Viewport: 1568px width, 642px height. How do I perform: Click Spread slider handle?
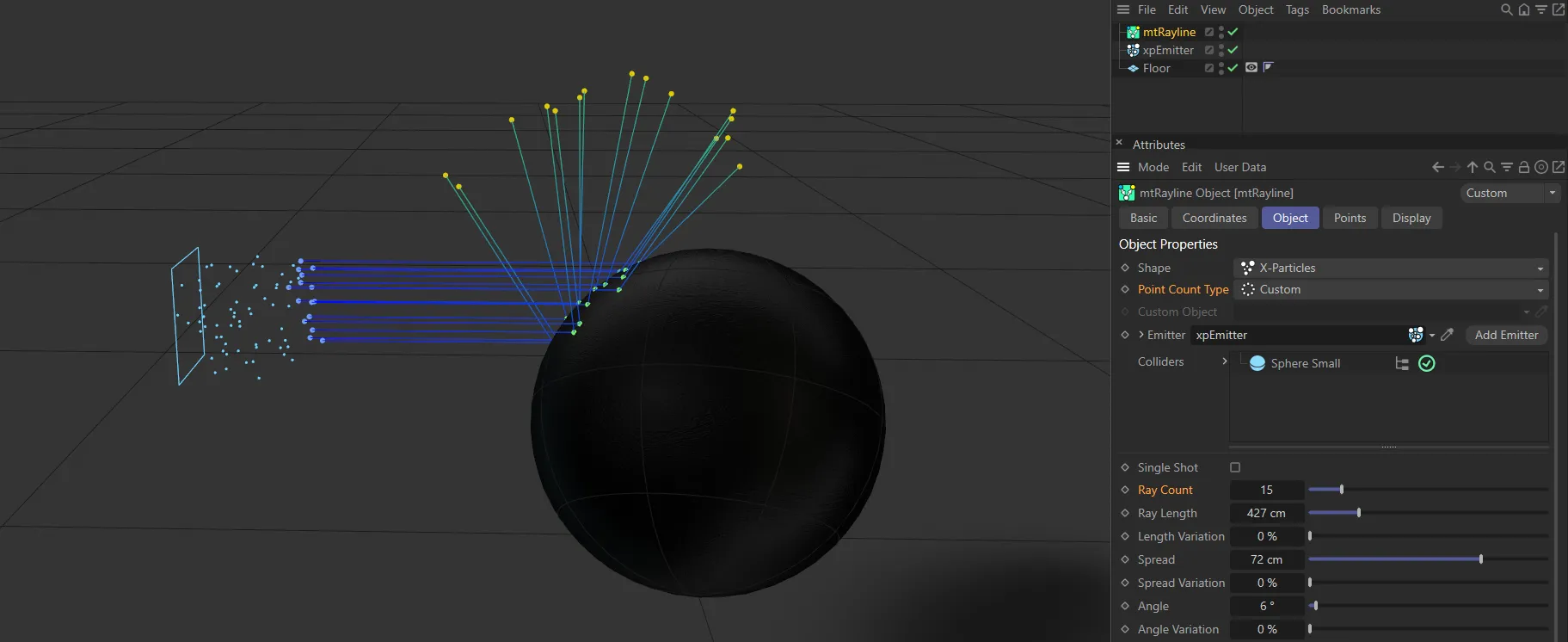pos(1481,559)
